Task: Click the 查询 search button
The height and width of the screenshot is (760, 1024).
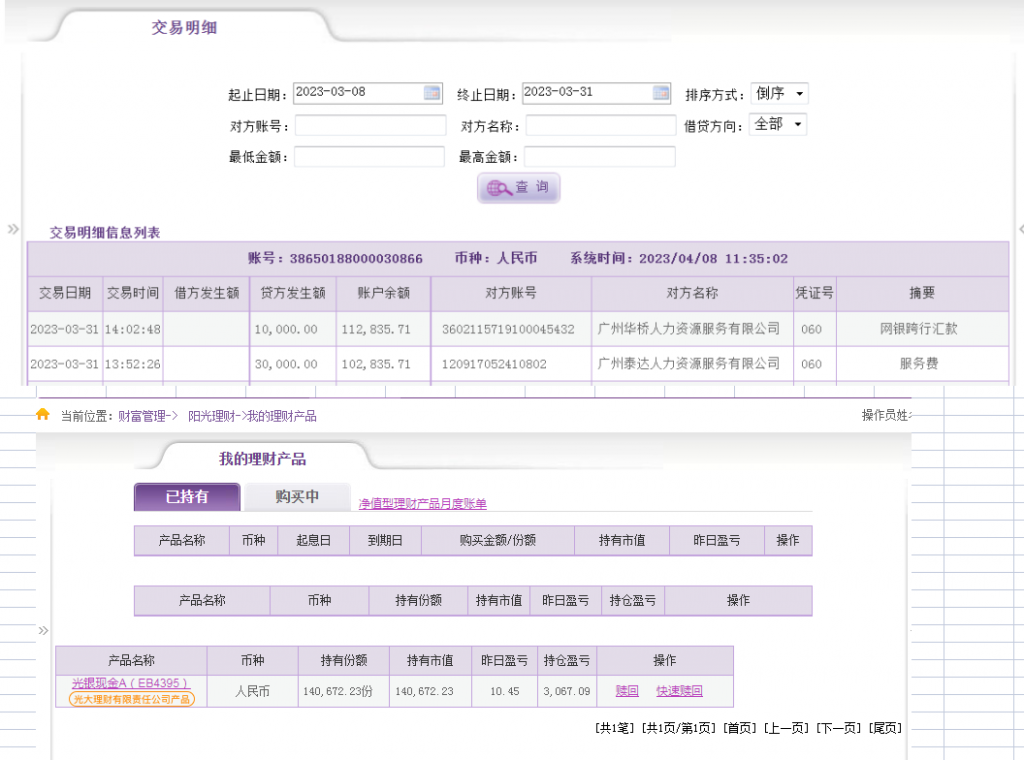Action: coord(519,188)
